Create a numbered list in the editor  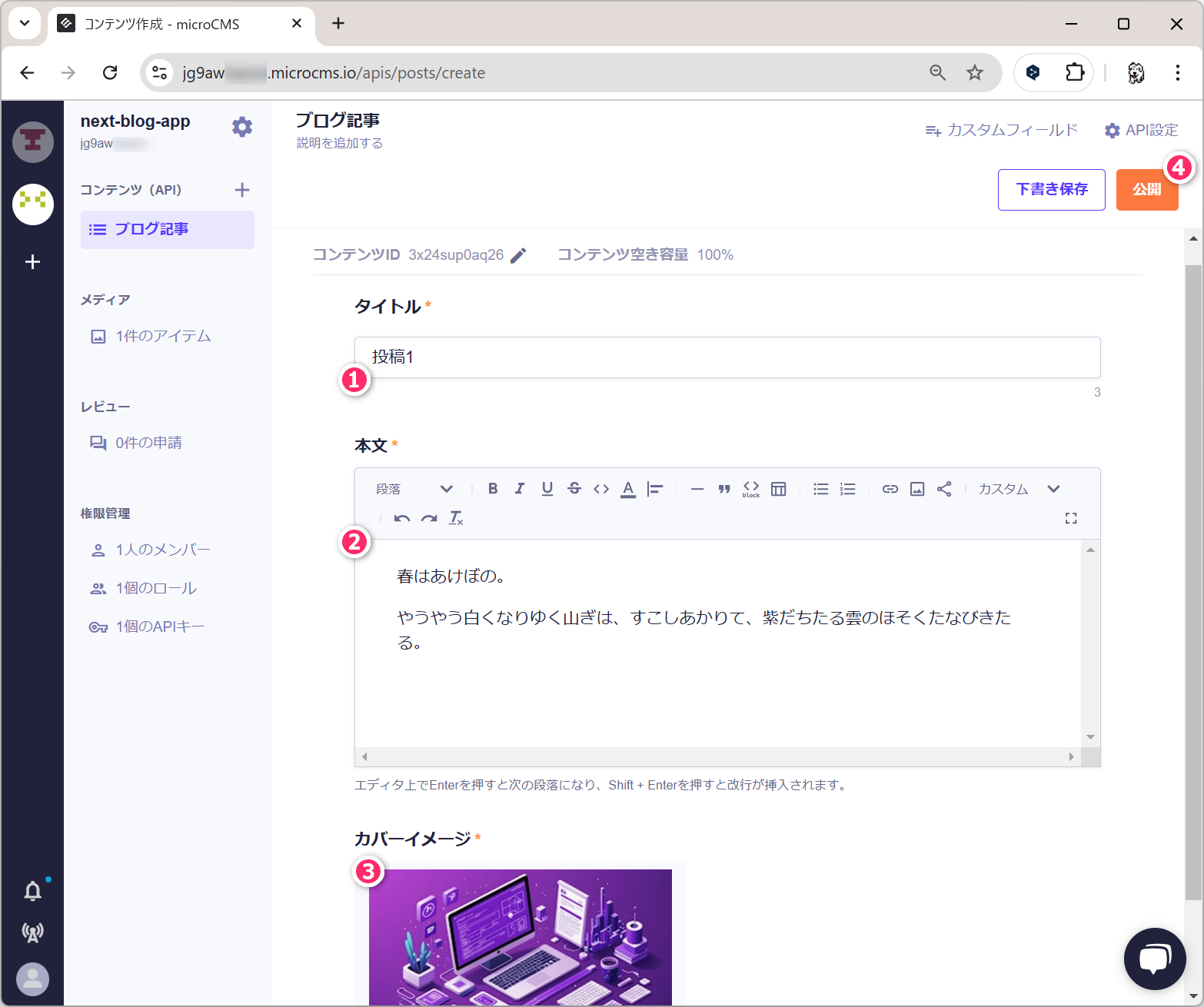pos(848,489)
